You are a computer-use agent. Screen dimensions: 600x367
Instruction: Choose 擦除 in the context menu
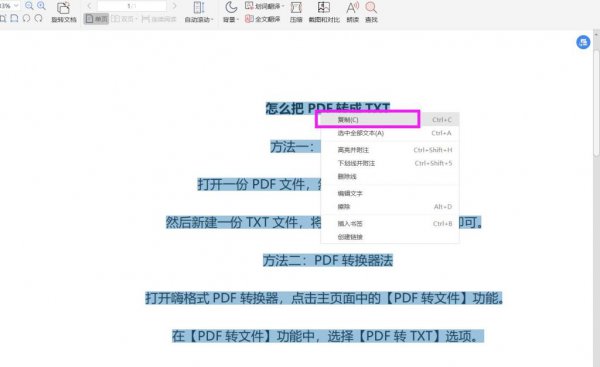click(390, 207)
